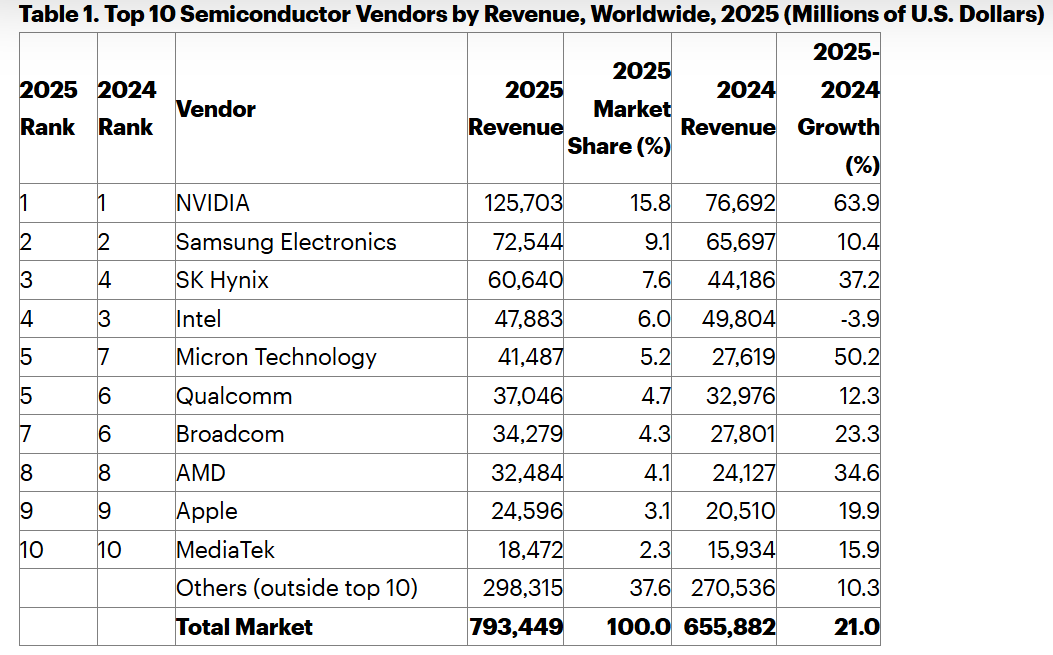Click the Micron Technology vendor cell
1053x655 pixels.
(276, 357)
